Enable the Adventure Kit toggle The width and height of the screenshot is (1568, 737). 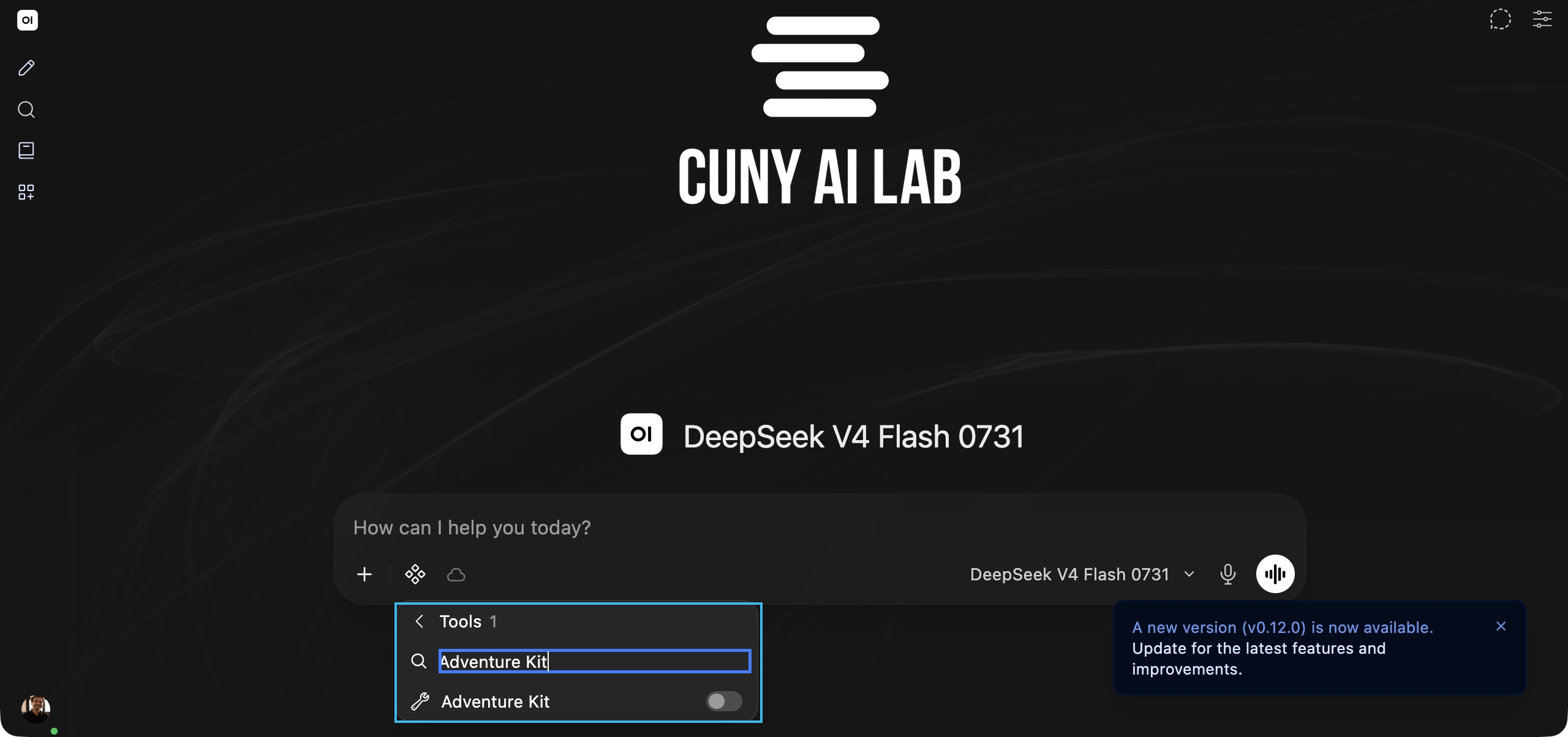(724, 701)
